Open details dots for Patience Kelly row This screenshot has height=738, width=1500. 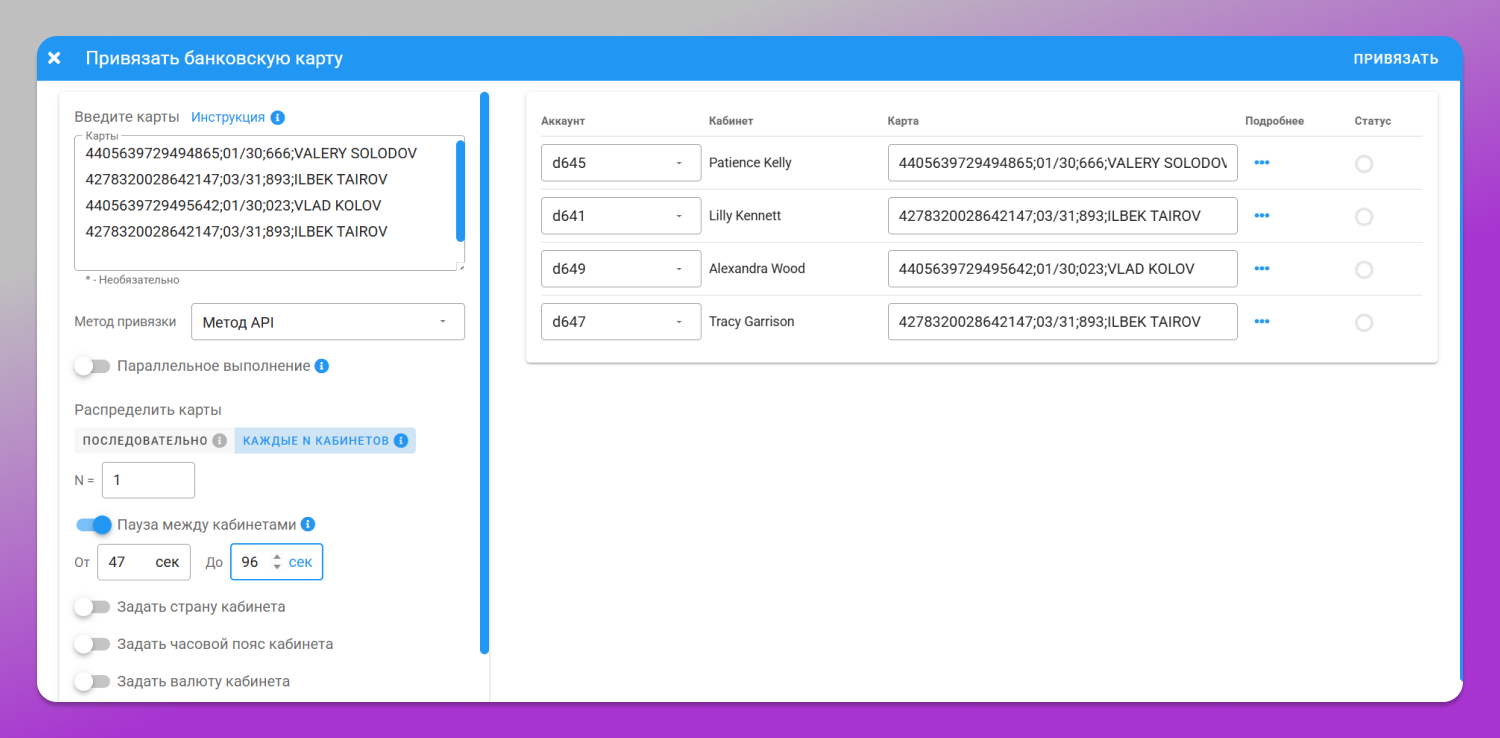pos(1262,163)
